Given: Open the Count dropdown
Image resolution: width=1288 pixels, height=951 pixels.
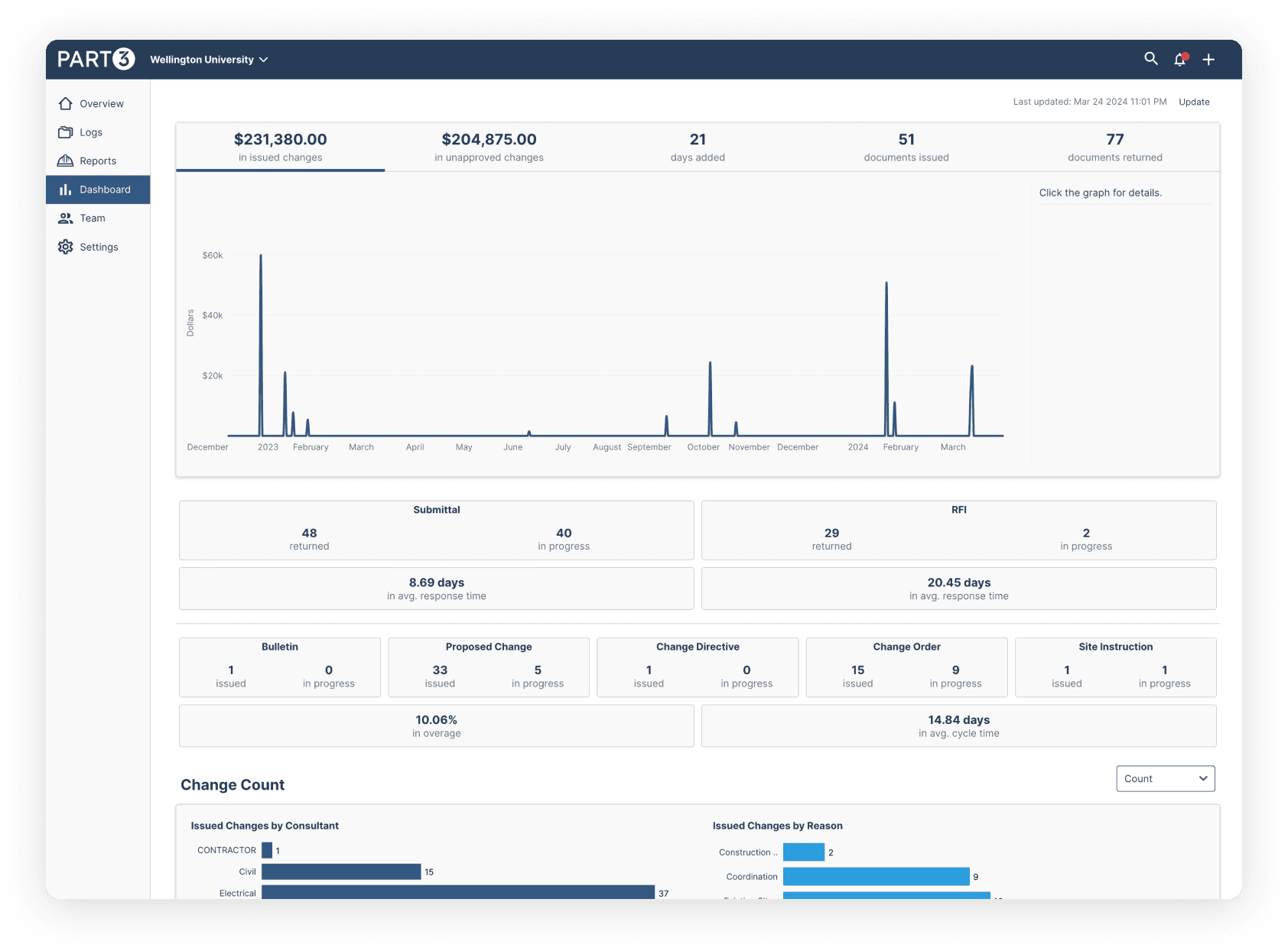Looking at the screenshot, I should (1165, 778).
